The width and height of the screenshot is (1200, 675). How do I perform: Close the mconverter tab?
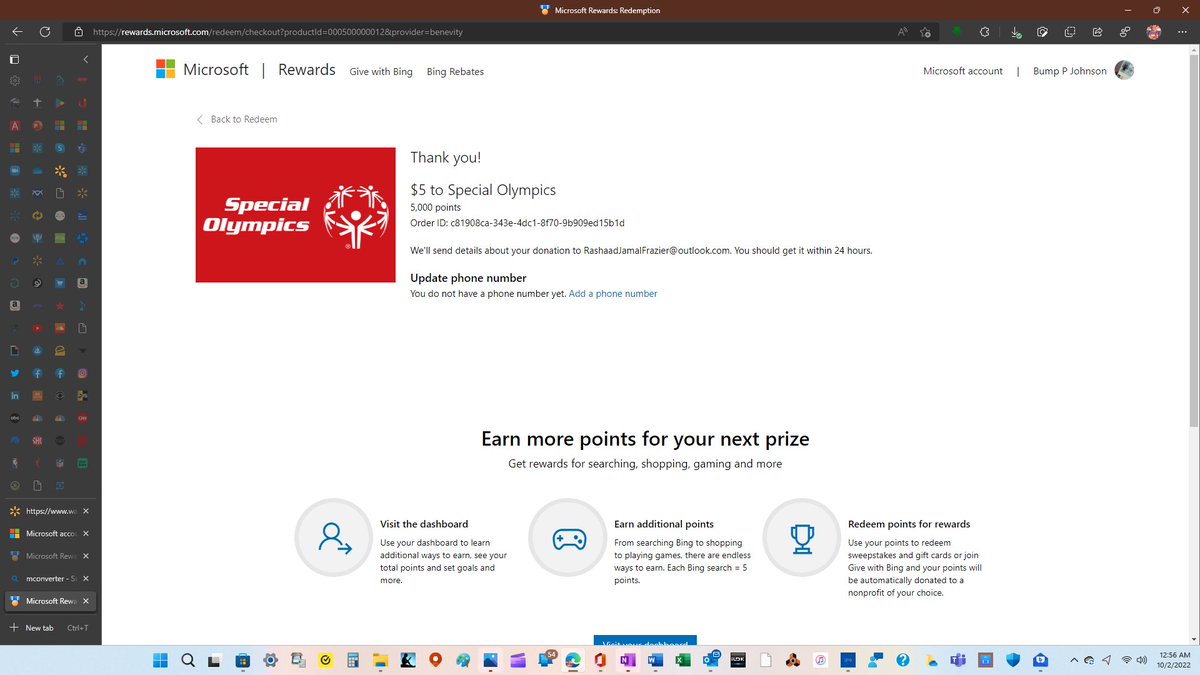(x=86, y=579)
